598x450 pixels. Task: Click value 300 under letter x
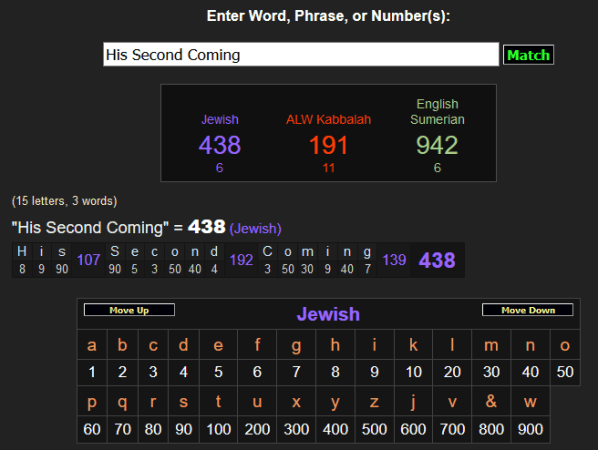coord(296,429)
